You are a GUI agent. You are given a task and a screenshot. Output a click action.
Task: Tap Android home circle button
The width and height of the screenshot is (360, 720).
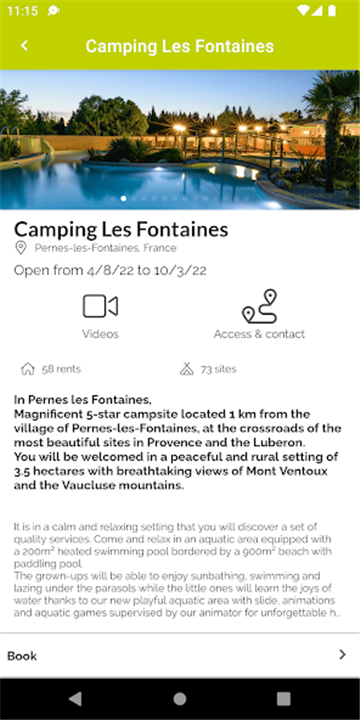(180, 699)
